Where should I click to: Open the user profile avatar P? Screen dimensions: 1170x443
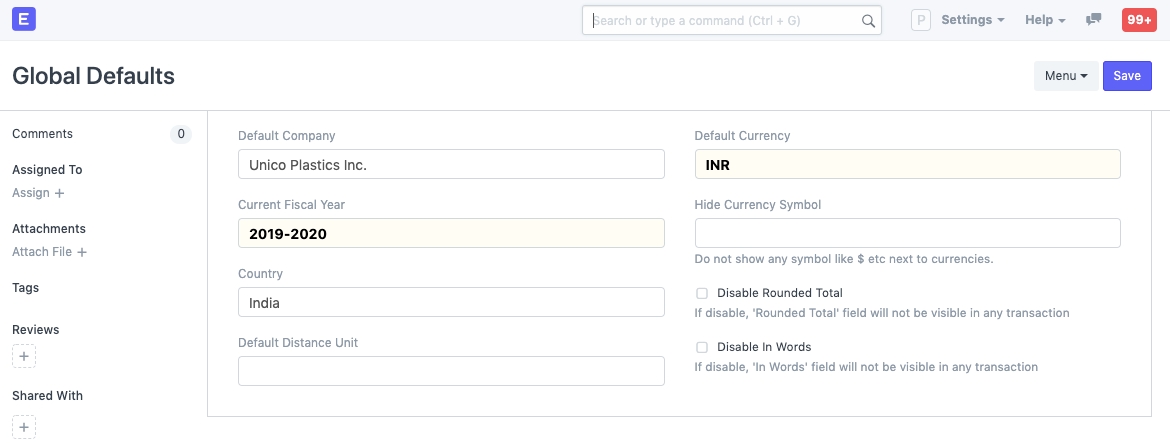point(920,20)
